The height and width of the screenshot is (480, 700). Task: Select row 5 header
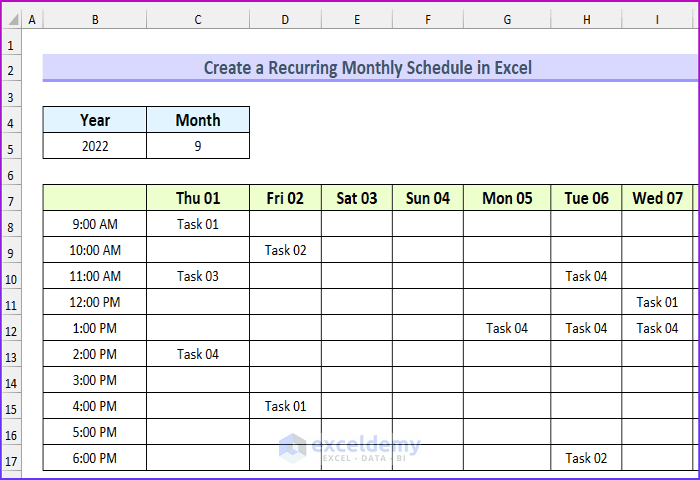tap(11, 146)
